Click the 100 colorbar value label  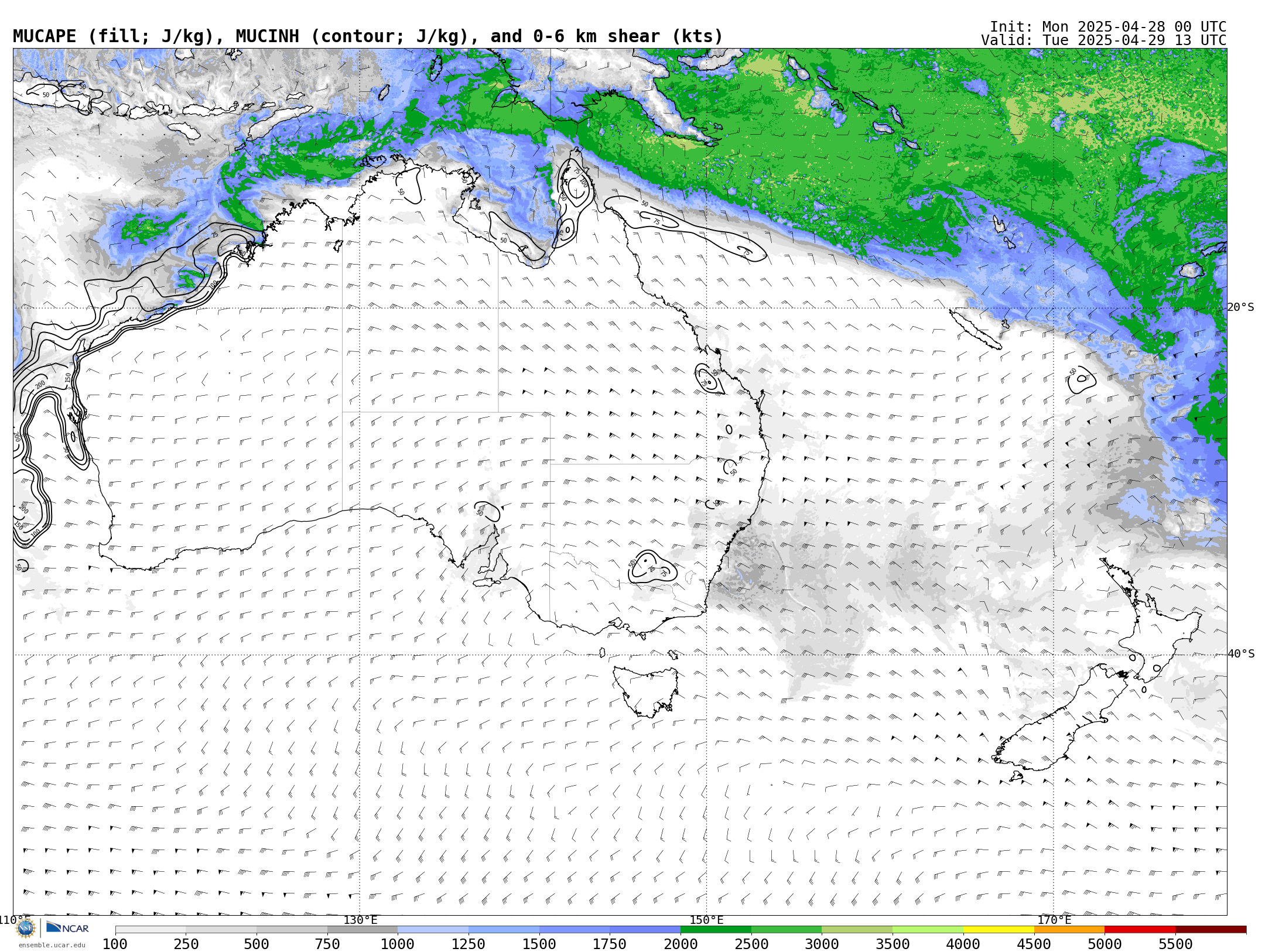[115, 944]
